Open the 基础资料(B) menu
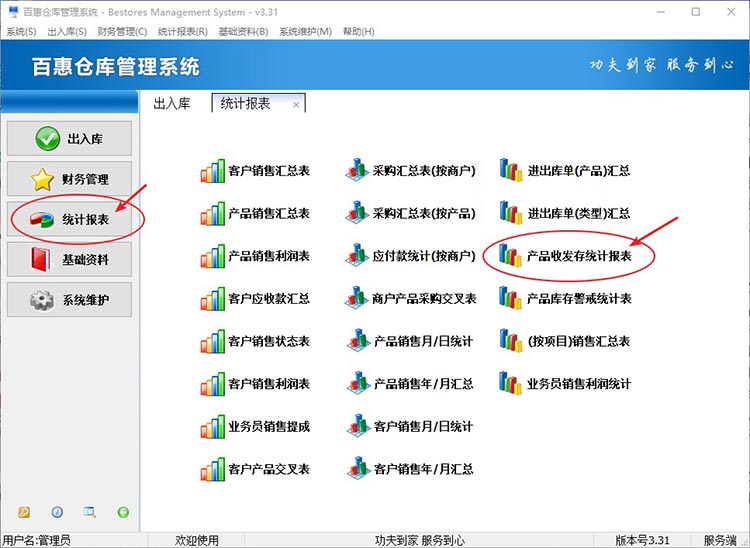 (243, 32)
